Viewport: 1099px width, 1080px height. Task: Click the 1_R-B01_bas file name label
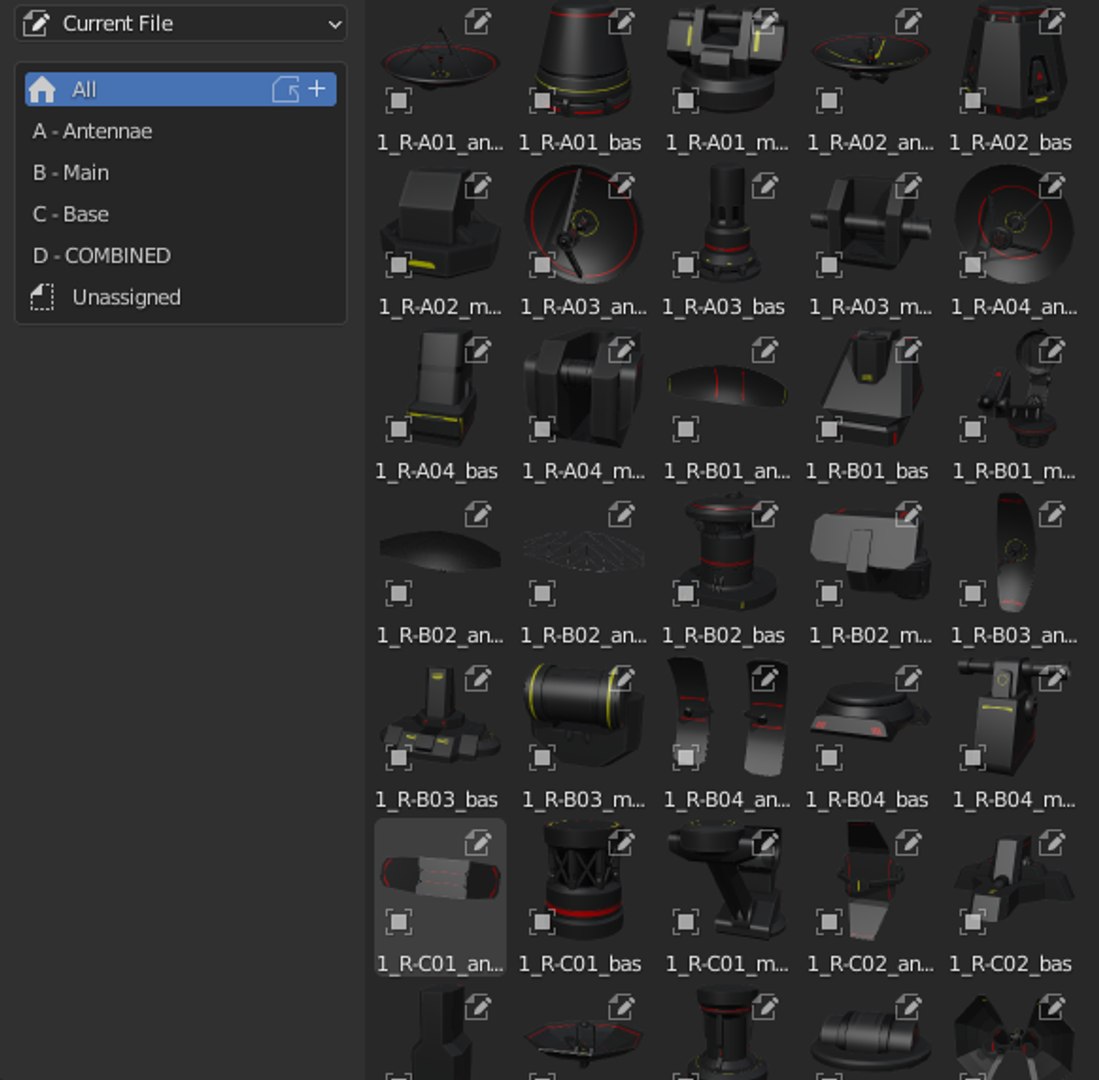[867, 471]
